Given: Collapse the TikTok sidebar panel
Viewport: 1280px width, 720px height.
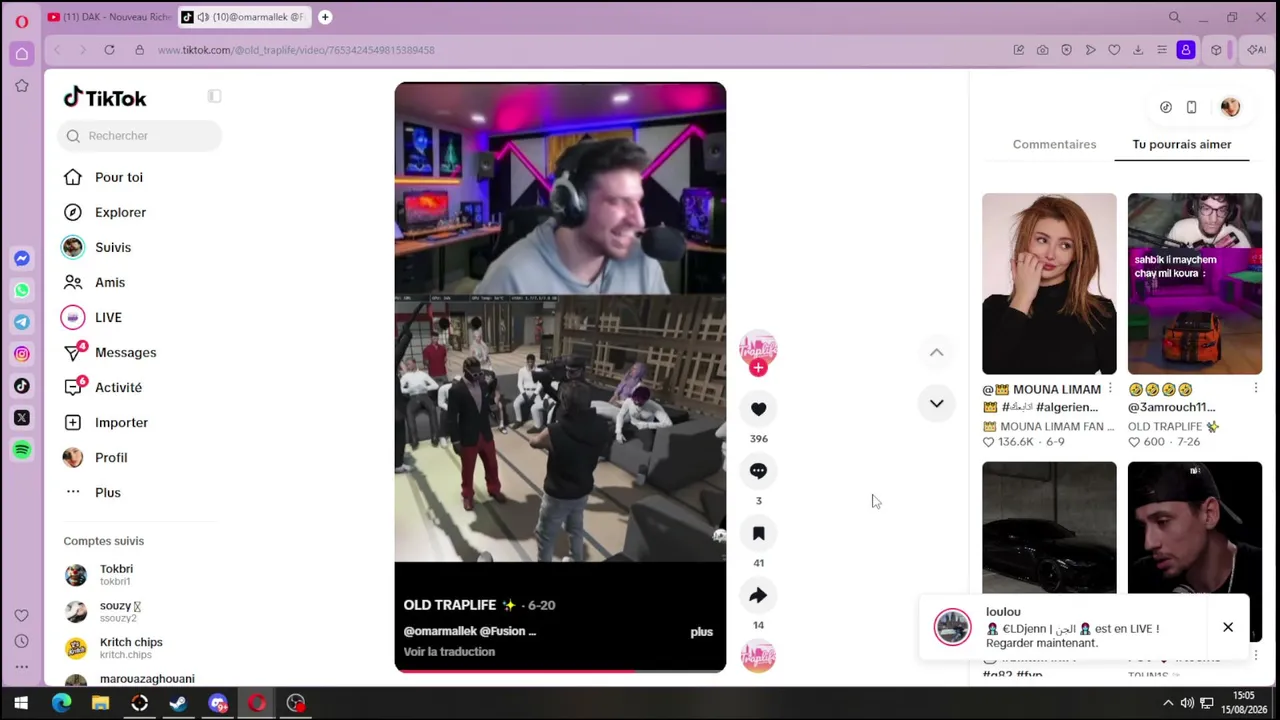Looking at the screenshot, I should pyautogui.click(x=214, y=96).
